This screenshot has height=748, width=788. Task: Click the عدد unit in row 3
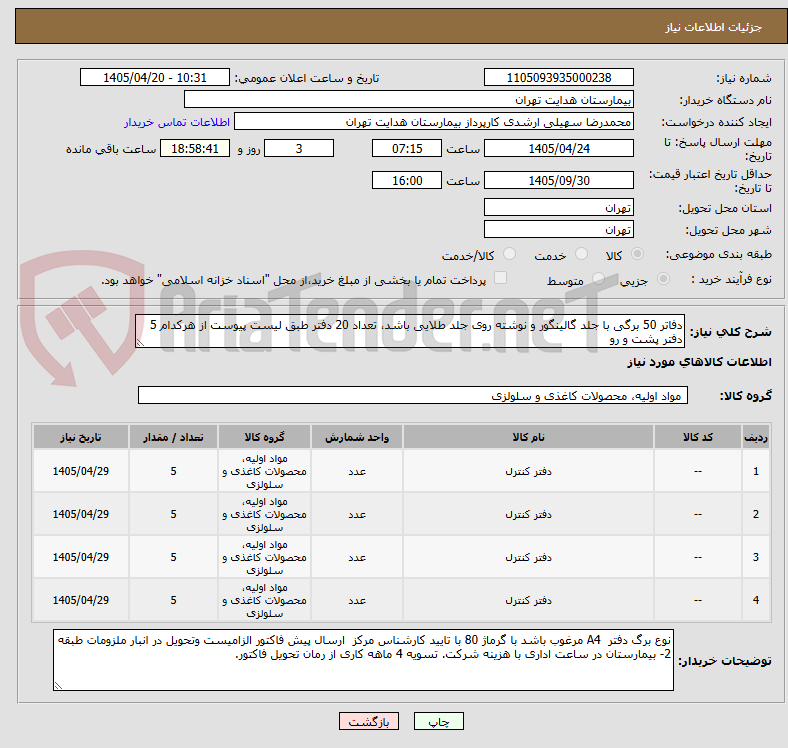coord(357,557)
